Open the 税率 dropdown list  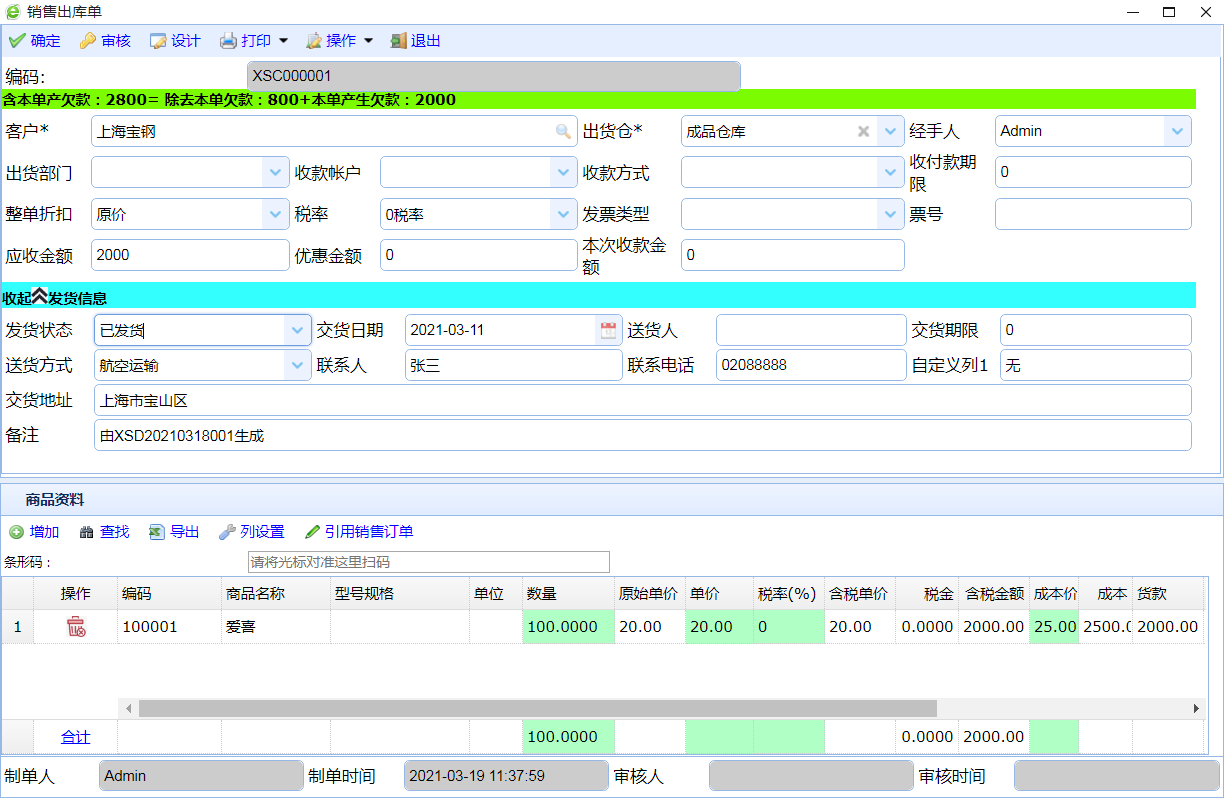coord(564,214)
